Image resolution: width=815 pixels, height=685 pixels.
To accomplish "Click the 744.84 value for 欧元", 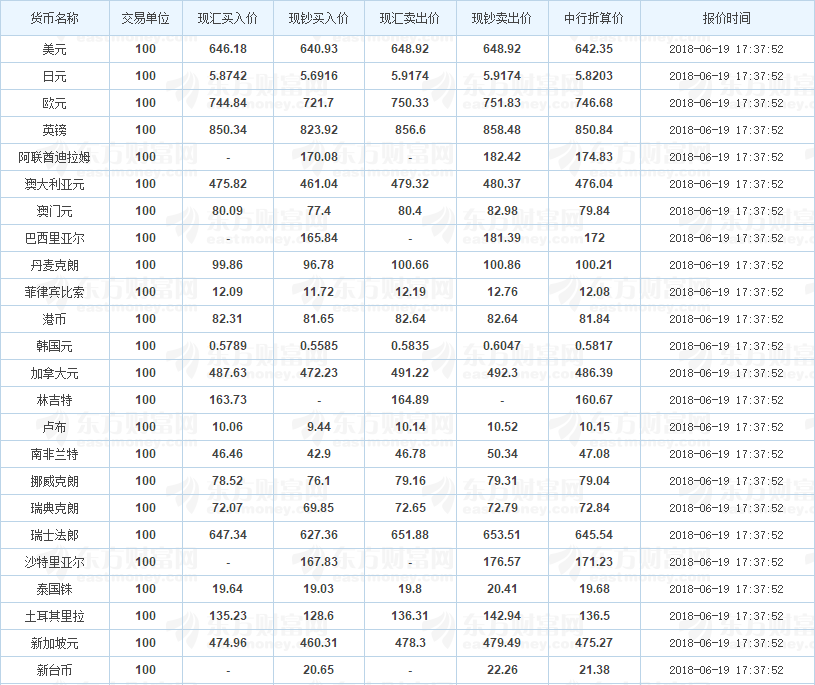I will pyautogui.click(x=228, y=103).
